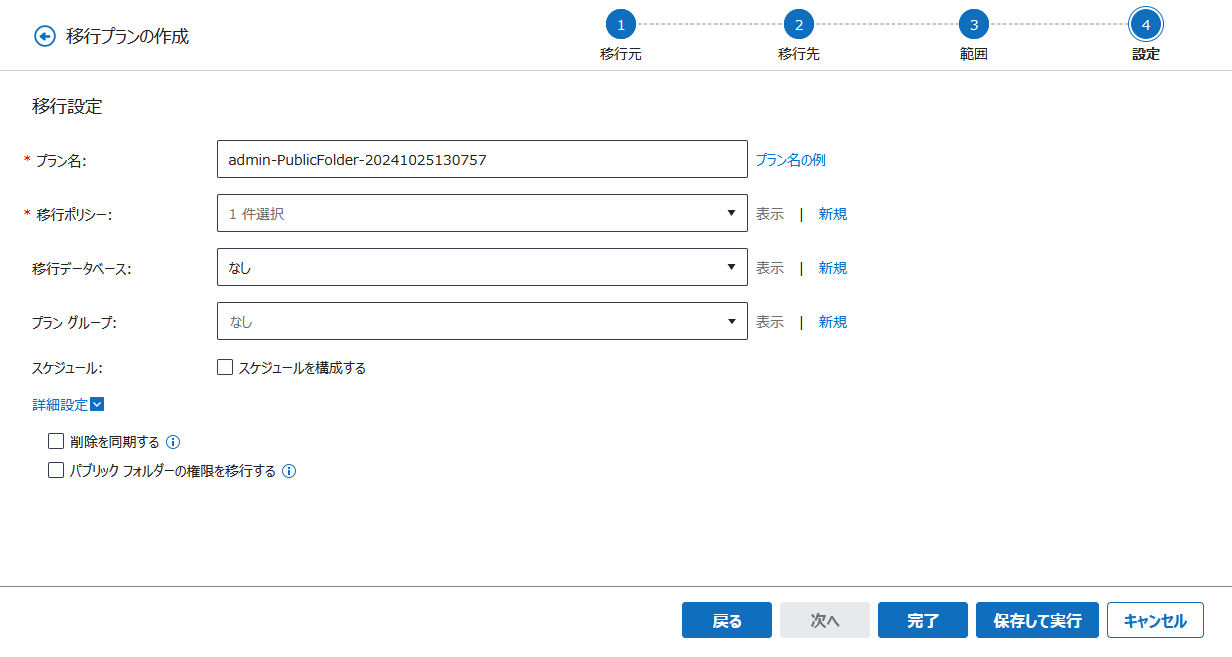Viewport: 1232px width, 657px height.
Task: Go to step 2 移行先 circle
Action: tap(798, 25)
